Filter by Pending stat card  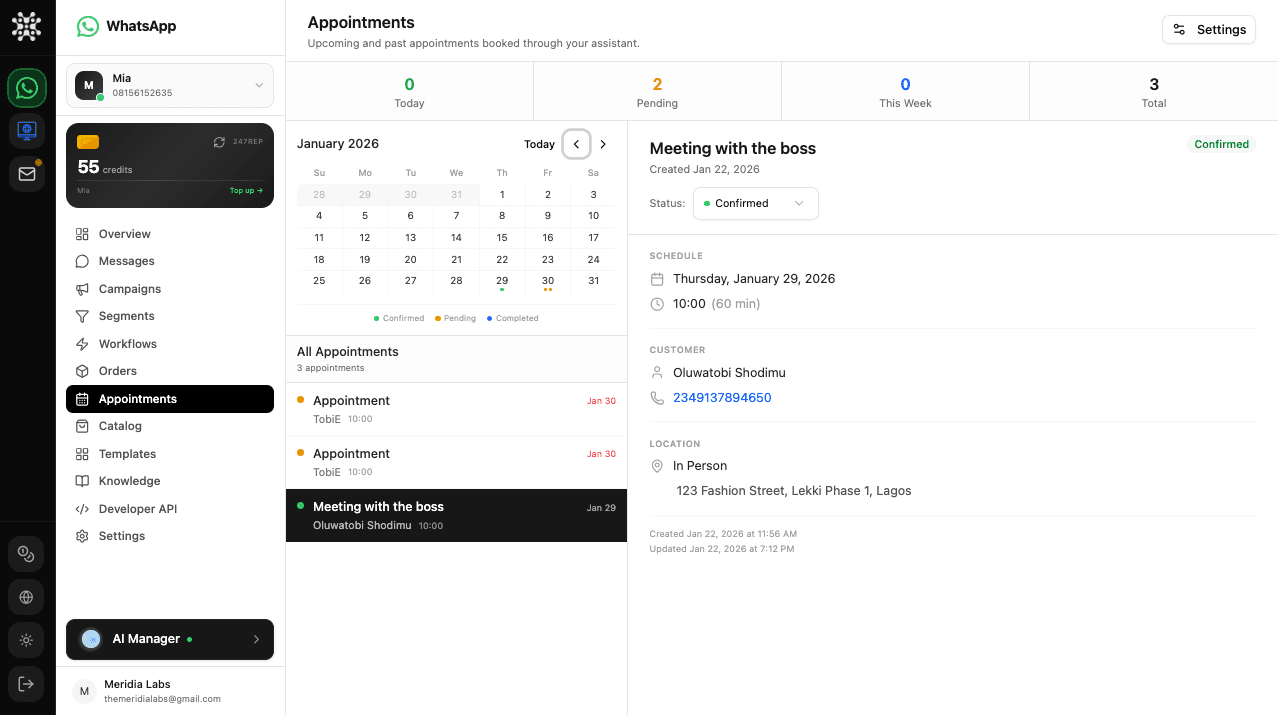pos(657,91)
